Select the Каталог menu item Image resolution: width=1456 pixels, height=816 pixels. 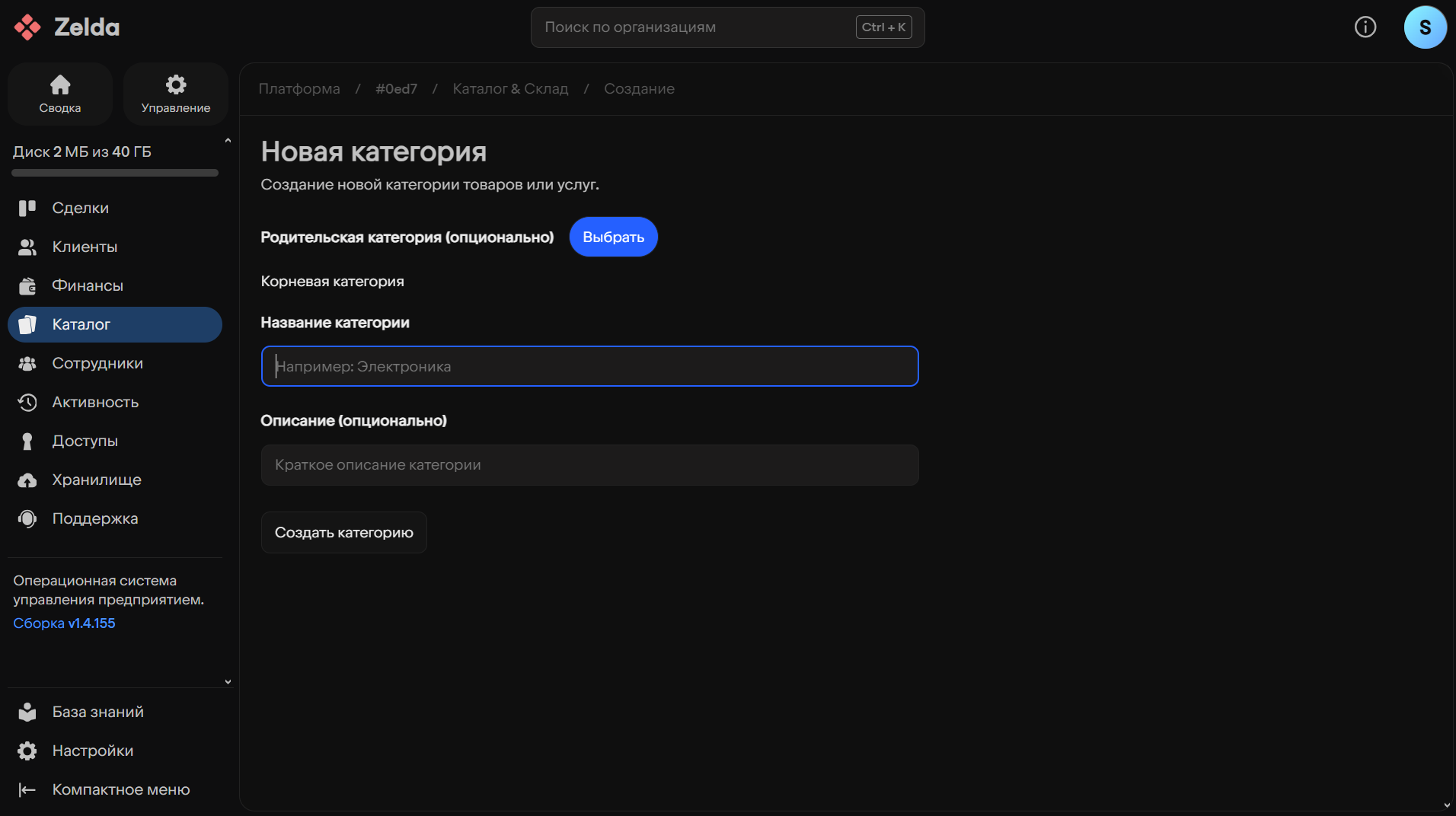114,324
